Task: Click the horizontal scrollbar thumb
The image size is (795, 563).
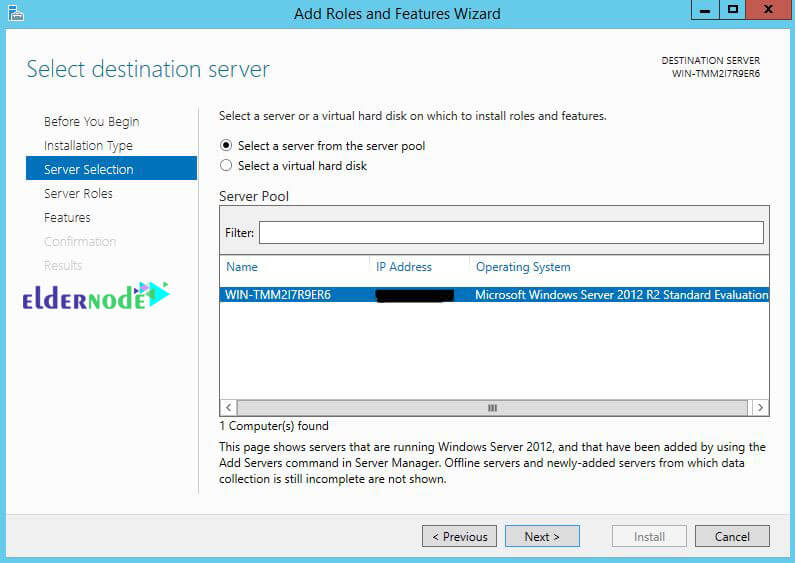Action: coord(492,407)
